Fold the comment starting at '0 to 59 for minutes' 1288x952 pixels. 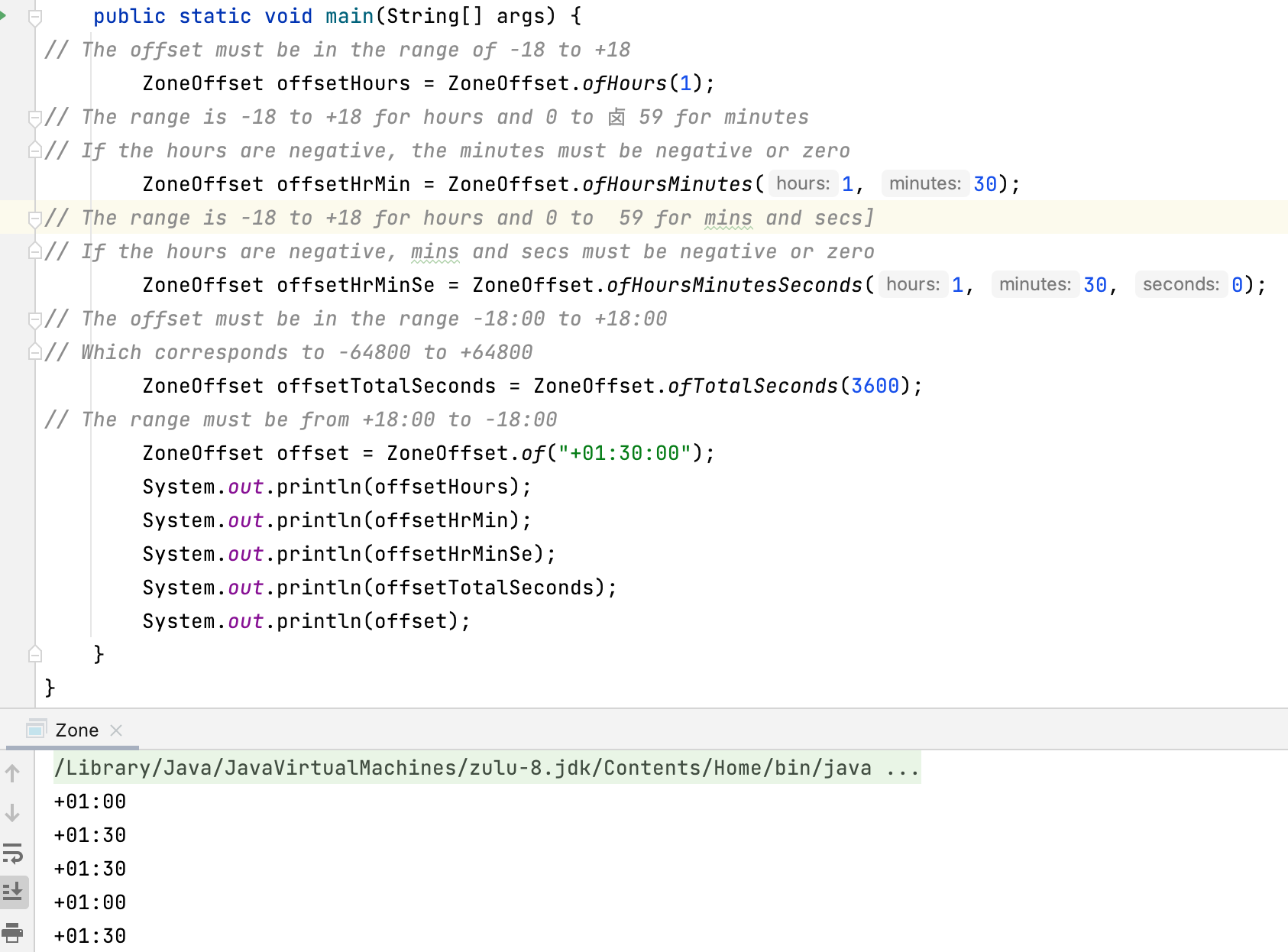tap(35, 118)
